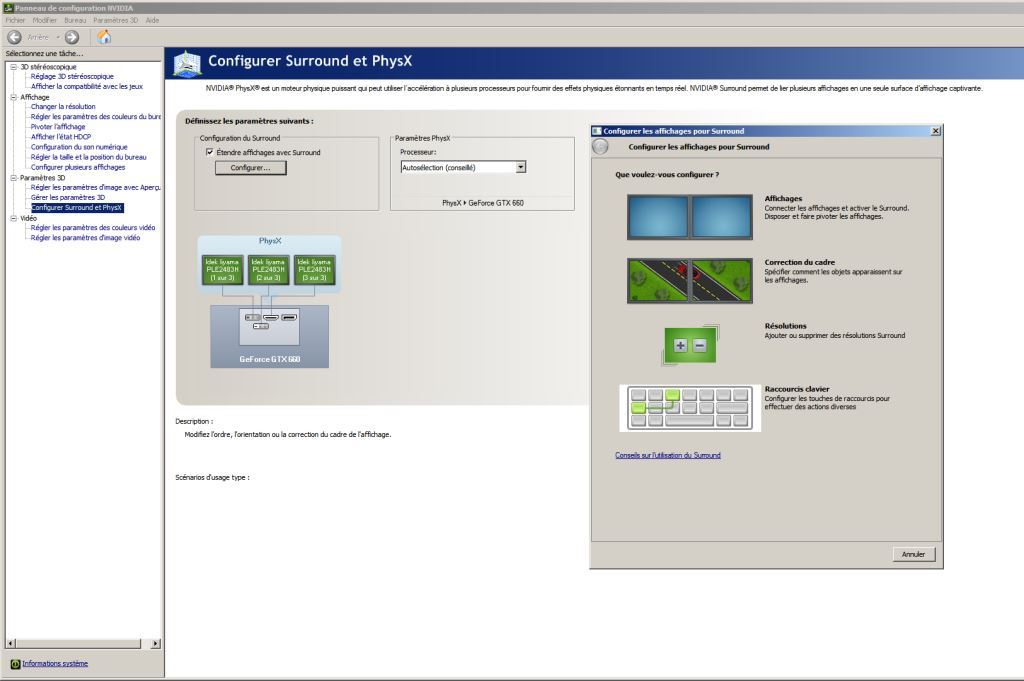Image resolution: width=1024 pixels, height=681 pixels.
Task: Open the Aide menu
Action: pyautogui.click(x=152, y=20)
